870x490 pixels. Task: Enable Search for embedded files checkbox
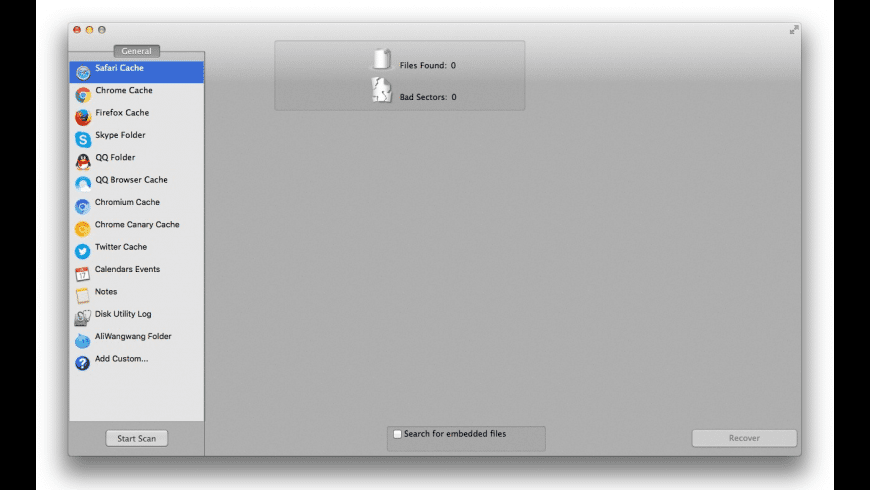[397, 434]
